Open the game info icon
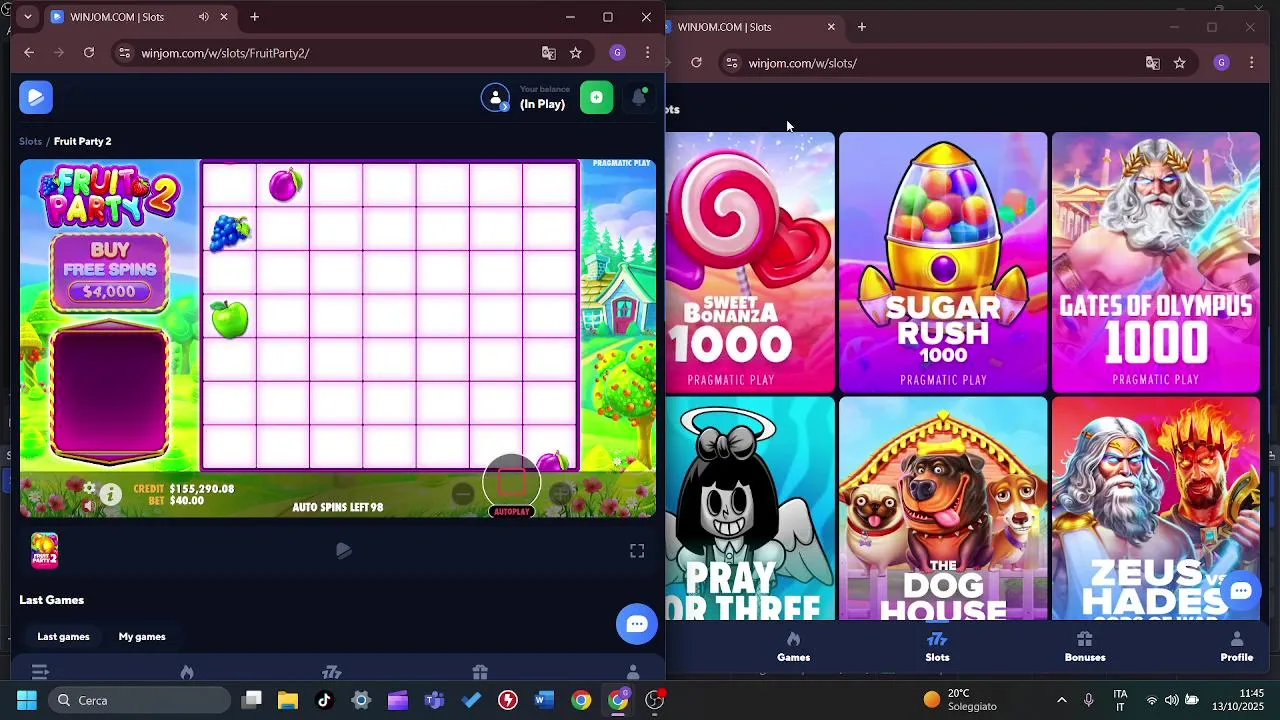 tap(110, 494)
